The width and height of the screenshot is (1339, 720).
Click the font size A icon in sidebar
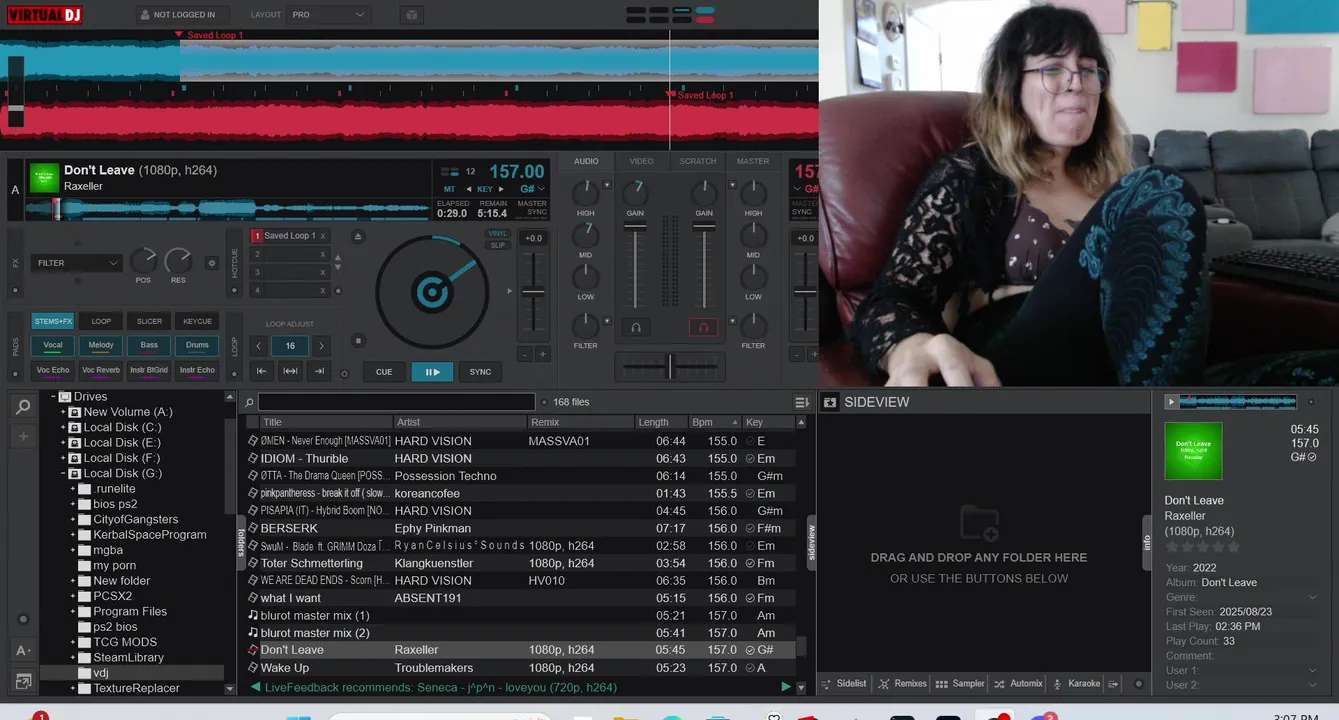pos(23,650)
